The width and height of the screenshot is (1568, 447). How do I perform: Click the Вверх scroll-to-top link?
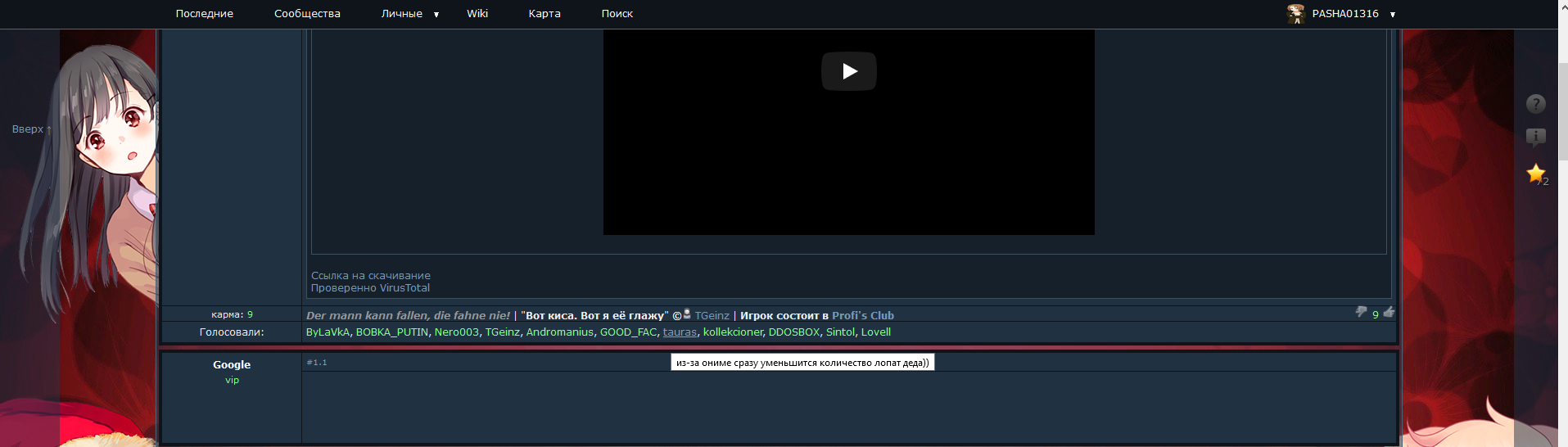click(31, 129)
